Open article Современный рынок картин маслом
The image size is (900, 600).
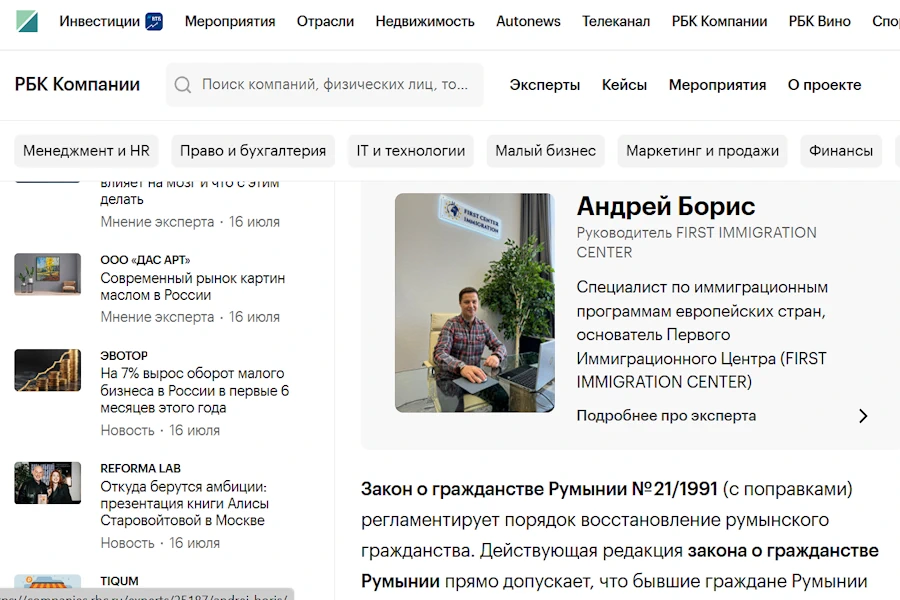[193, 287]
